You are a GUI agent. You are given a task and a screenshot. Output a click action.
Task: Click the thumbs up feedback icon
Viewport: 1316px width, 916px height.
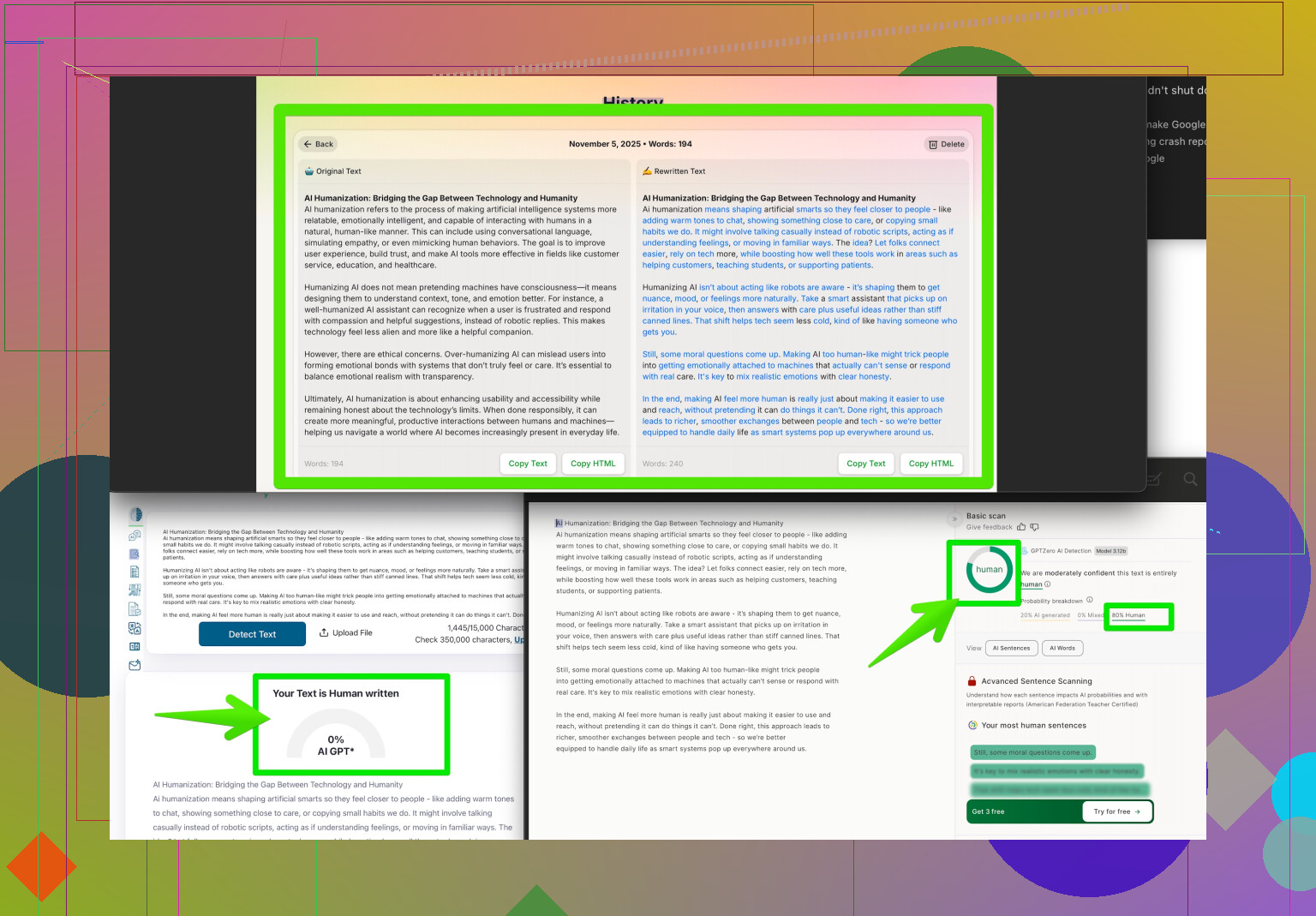tap(1021, 527)
